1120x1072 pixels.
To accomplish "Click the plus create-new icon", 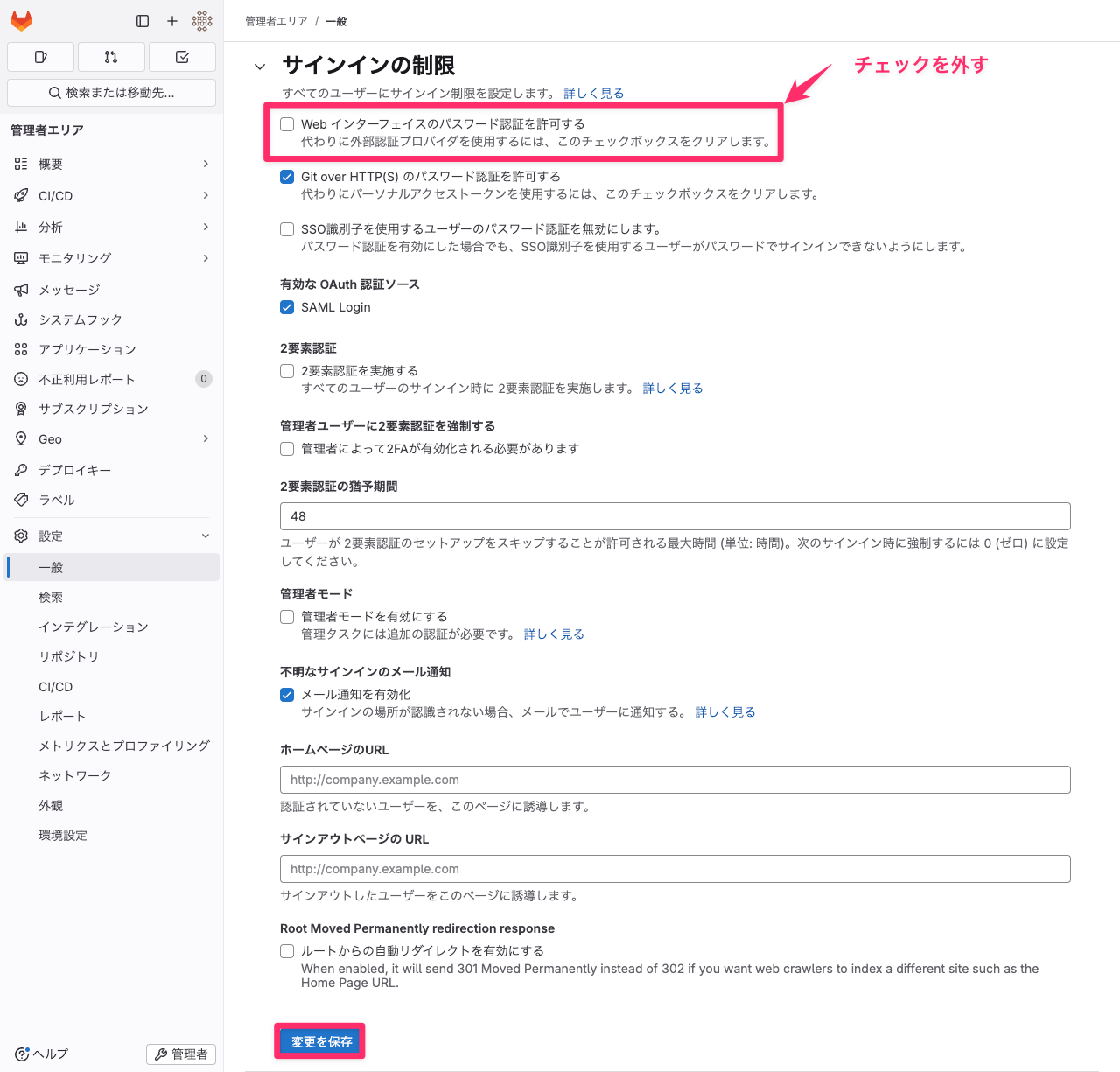I will point(172,21).
